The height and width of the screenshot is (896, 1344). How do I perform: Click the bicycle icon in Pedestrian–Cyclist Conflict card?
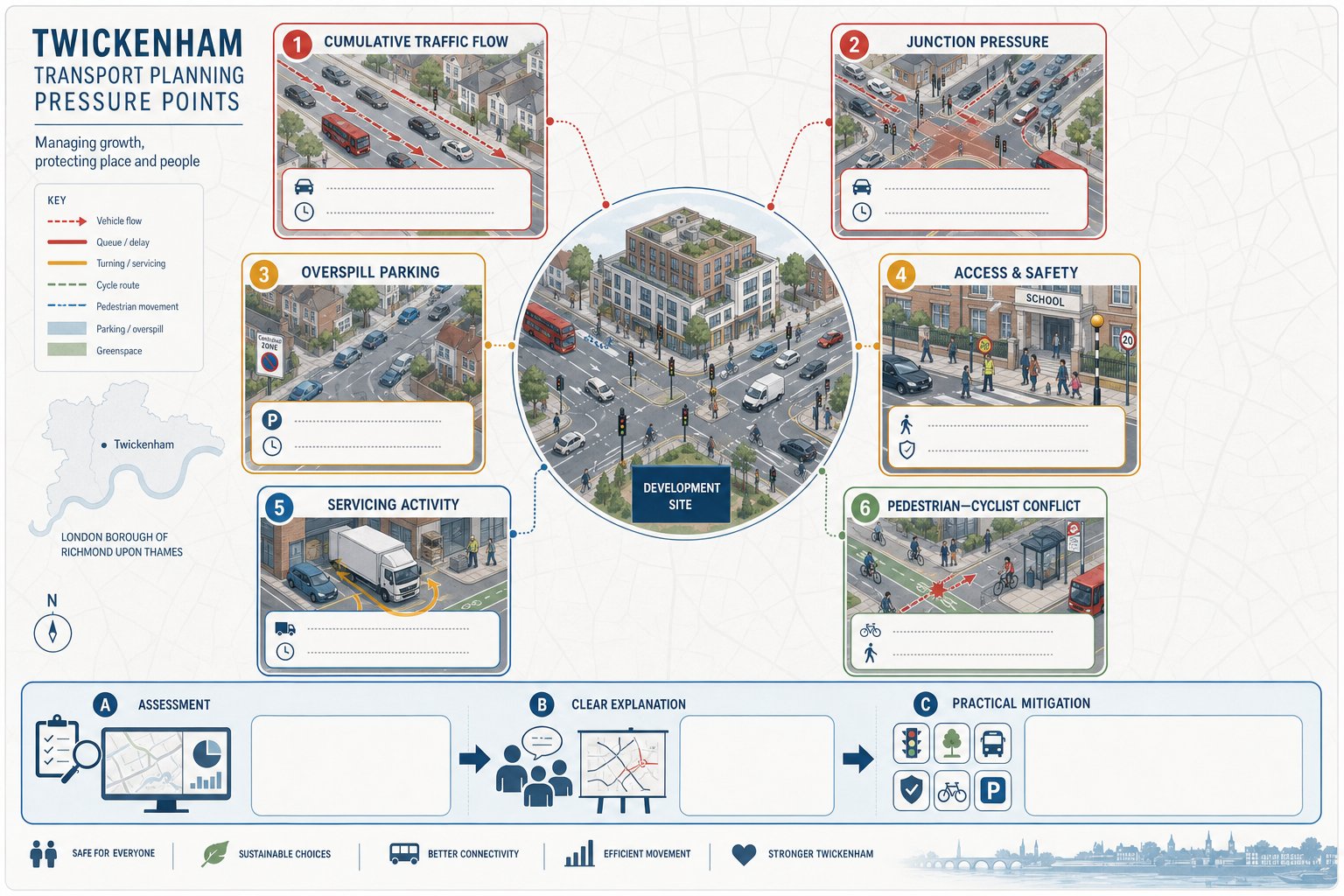(x=870, y=630)
